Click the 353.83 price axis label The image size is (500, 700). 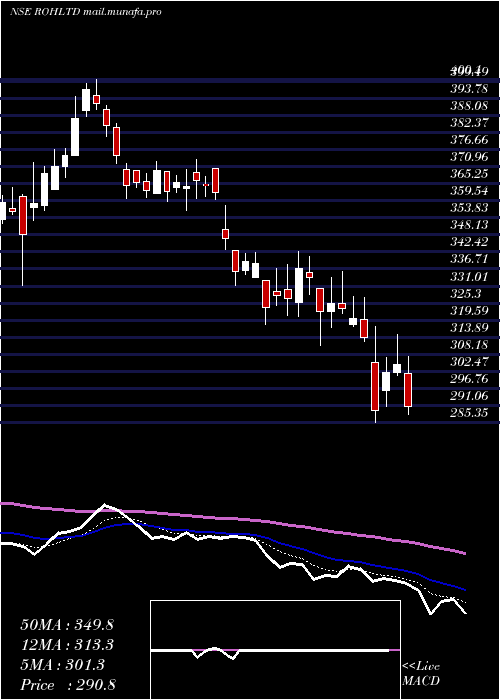coord(468,208)
